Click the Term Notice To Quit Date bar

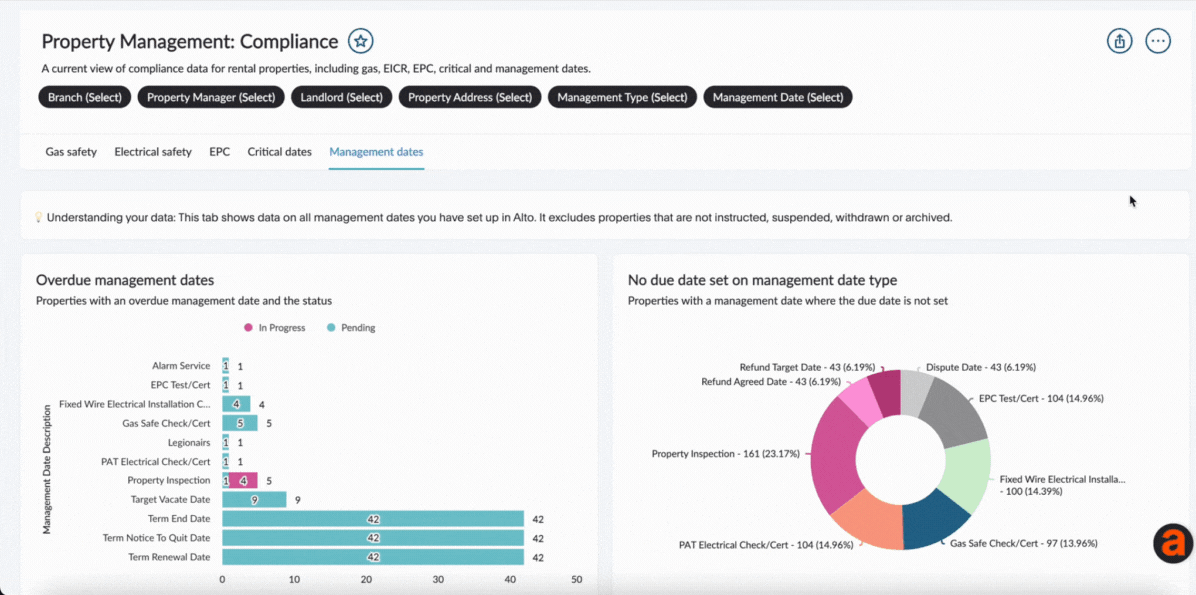pos(373,538)
